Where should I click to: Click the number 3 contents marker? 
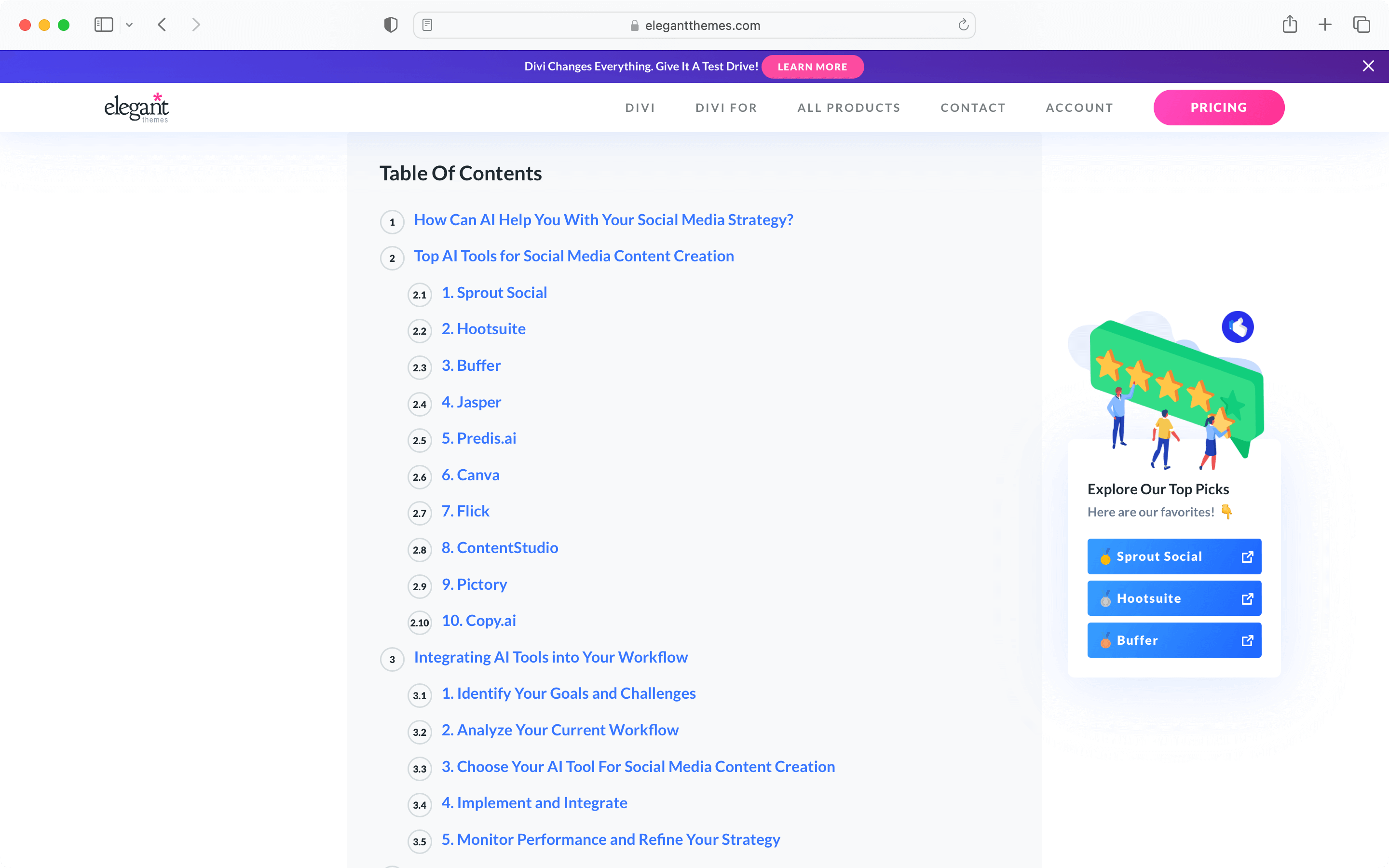pyautogui.click(x=392, y=660)
